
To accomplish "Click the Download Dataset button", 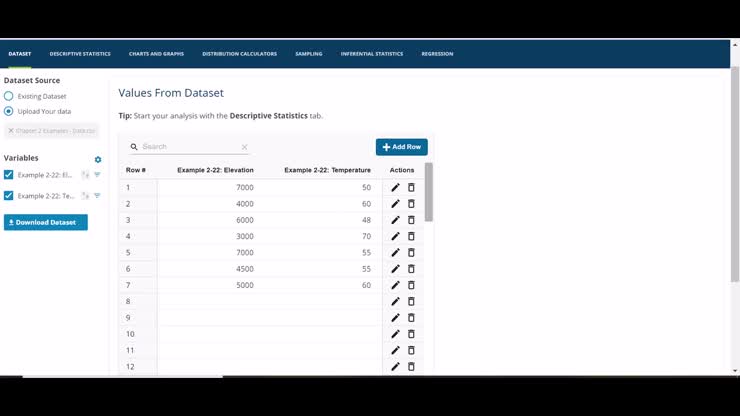I will click(46, 222).
